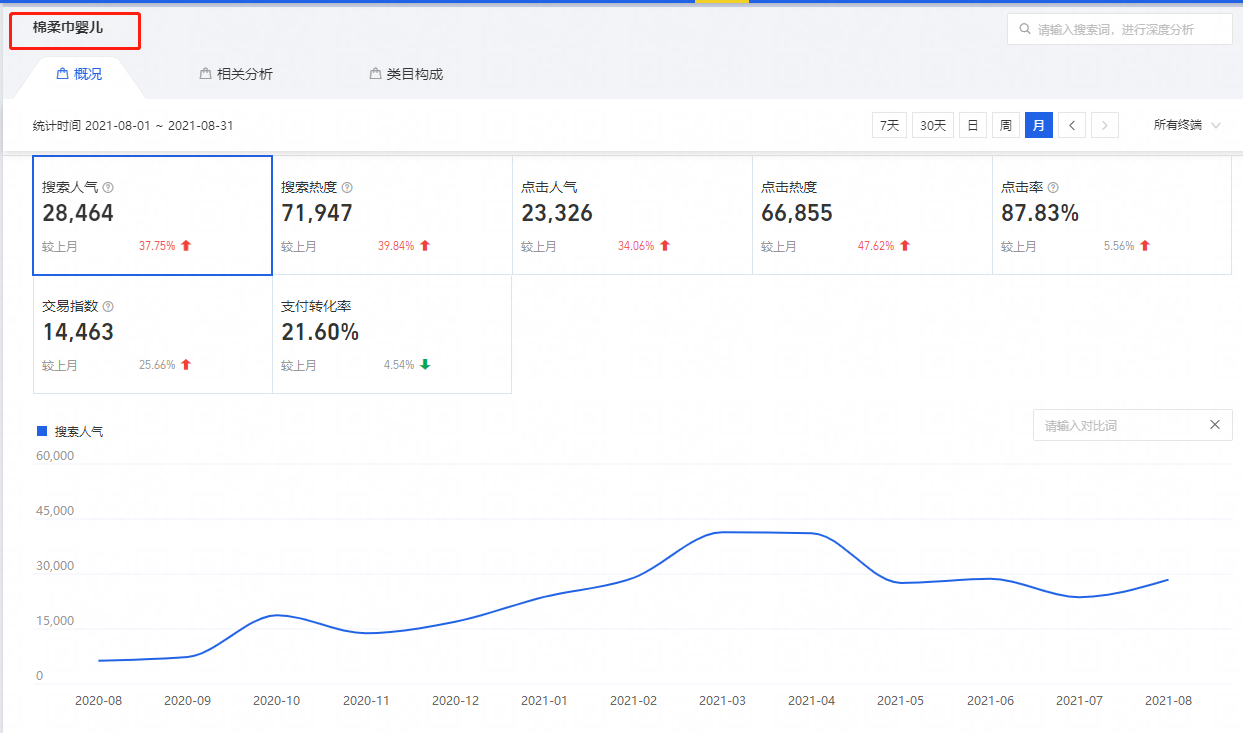Switch to 相关分析 tab

point(236,74)
